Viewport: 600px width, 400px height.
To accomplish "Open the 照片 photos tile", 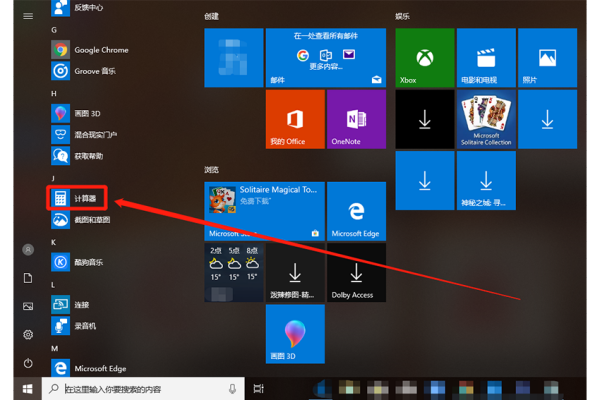I will [x=547, y=58].
